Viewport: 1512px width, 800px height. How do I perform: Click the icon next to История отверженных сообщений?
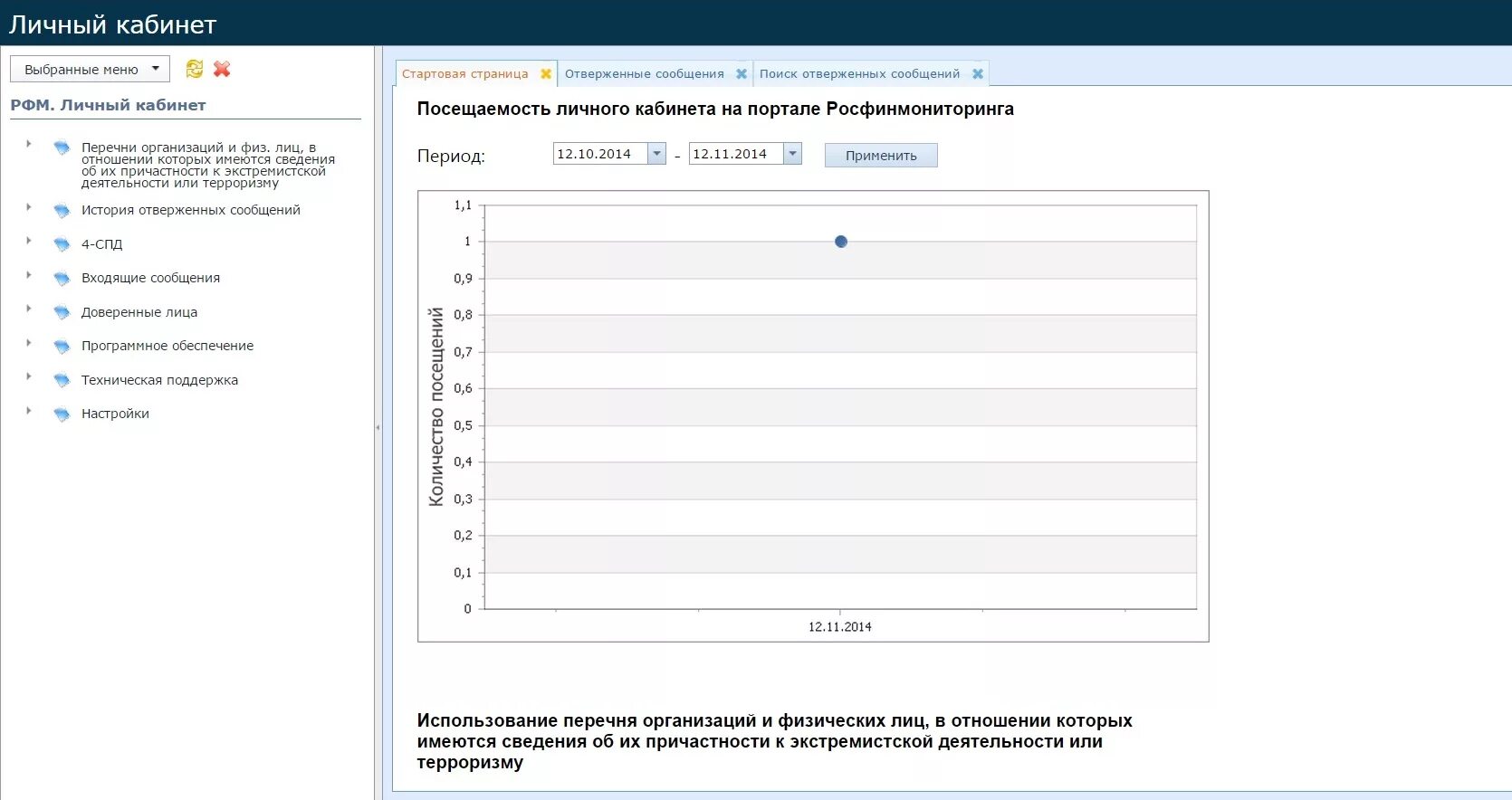tap(62, 210)
